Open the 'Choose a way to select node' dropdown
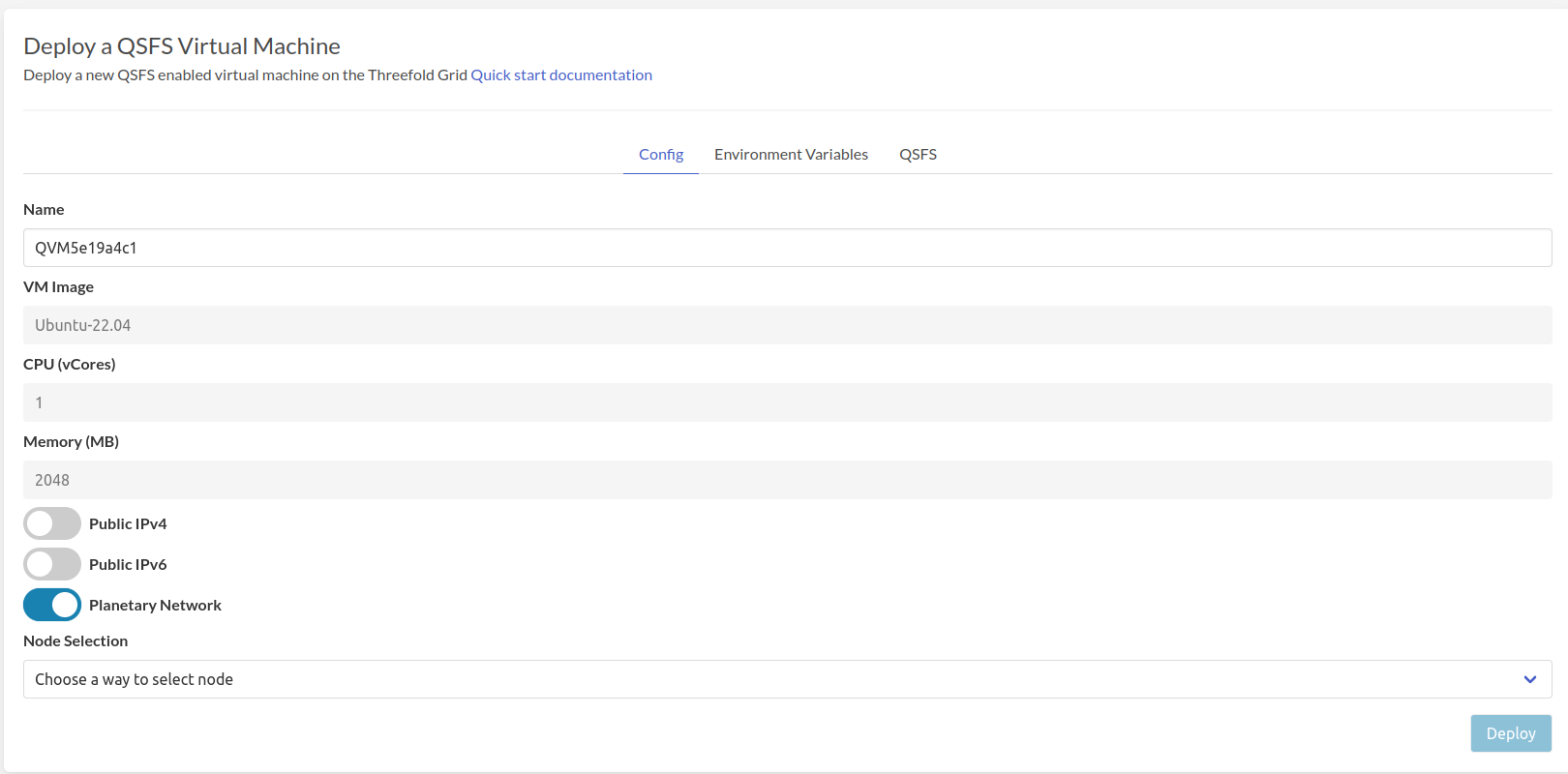The image size is (1568, 774). (x=774, y=679)
